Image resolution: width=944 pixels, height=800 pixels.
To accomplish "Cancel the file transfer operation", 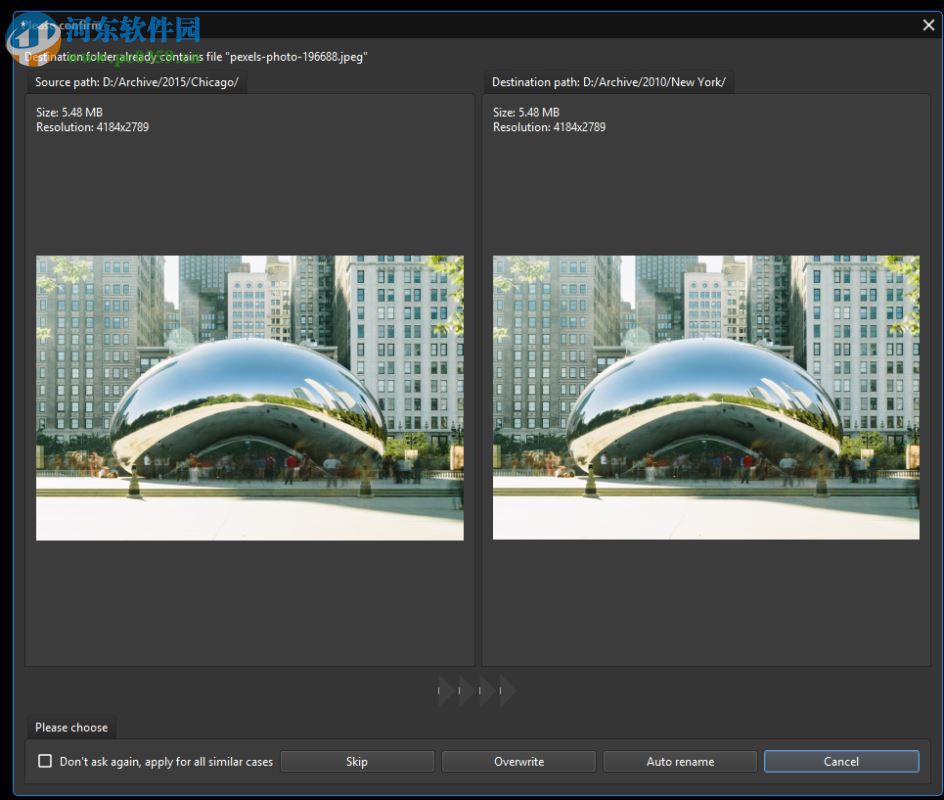I will pyautogui.click(x=841, y=761).
